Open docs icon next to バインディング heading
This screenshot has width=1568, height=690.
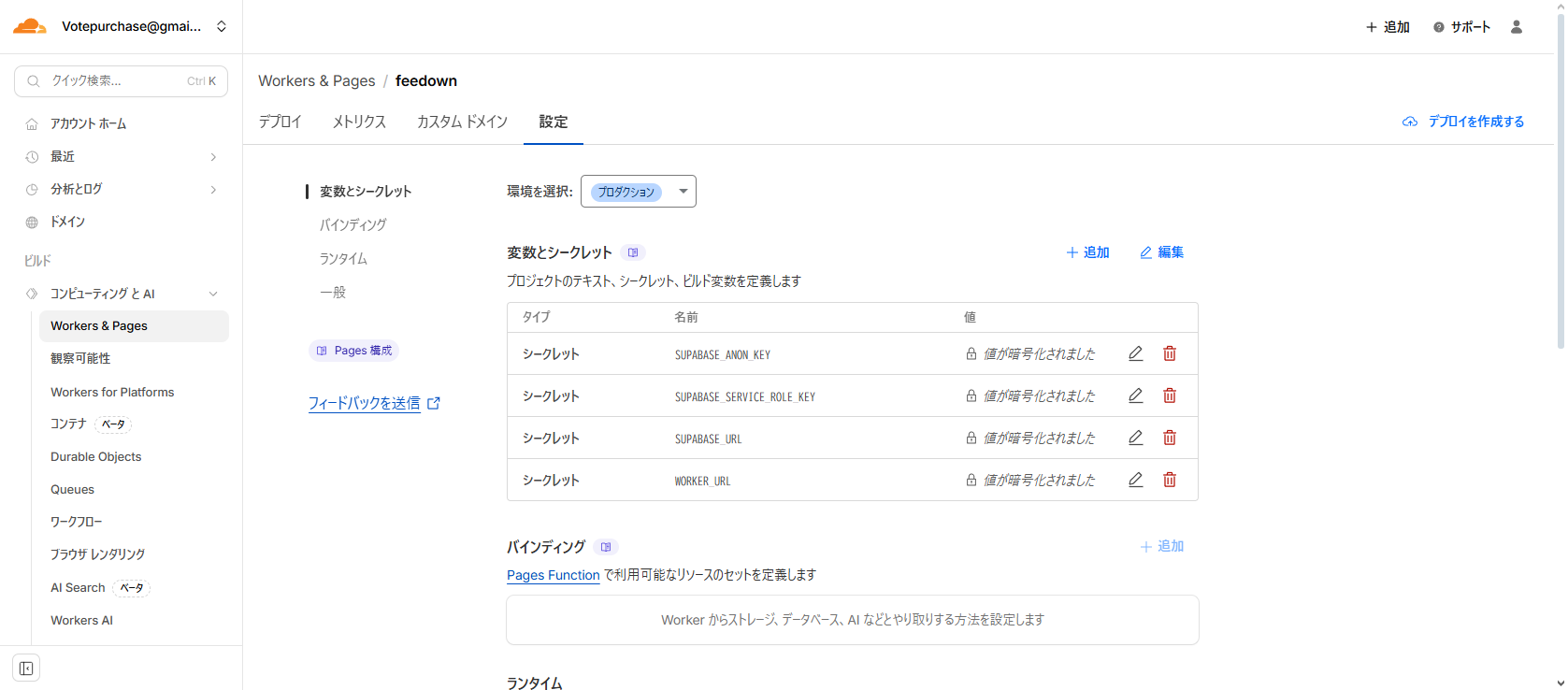606,547
